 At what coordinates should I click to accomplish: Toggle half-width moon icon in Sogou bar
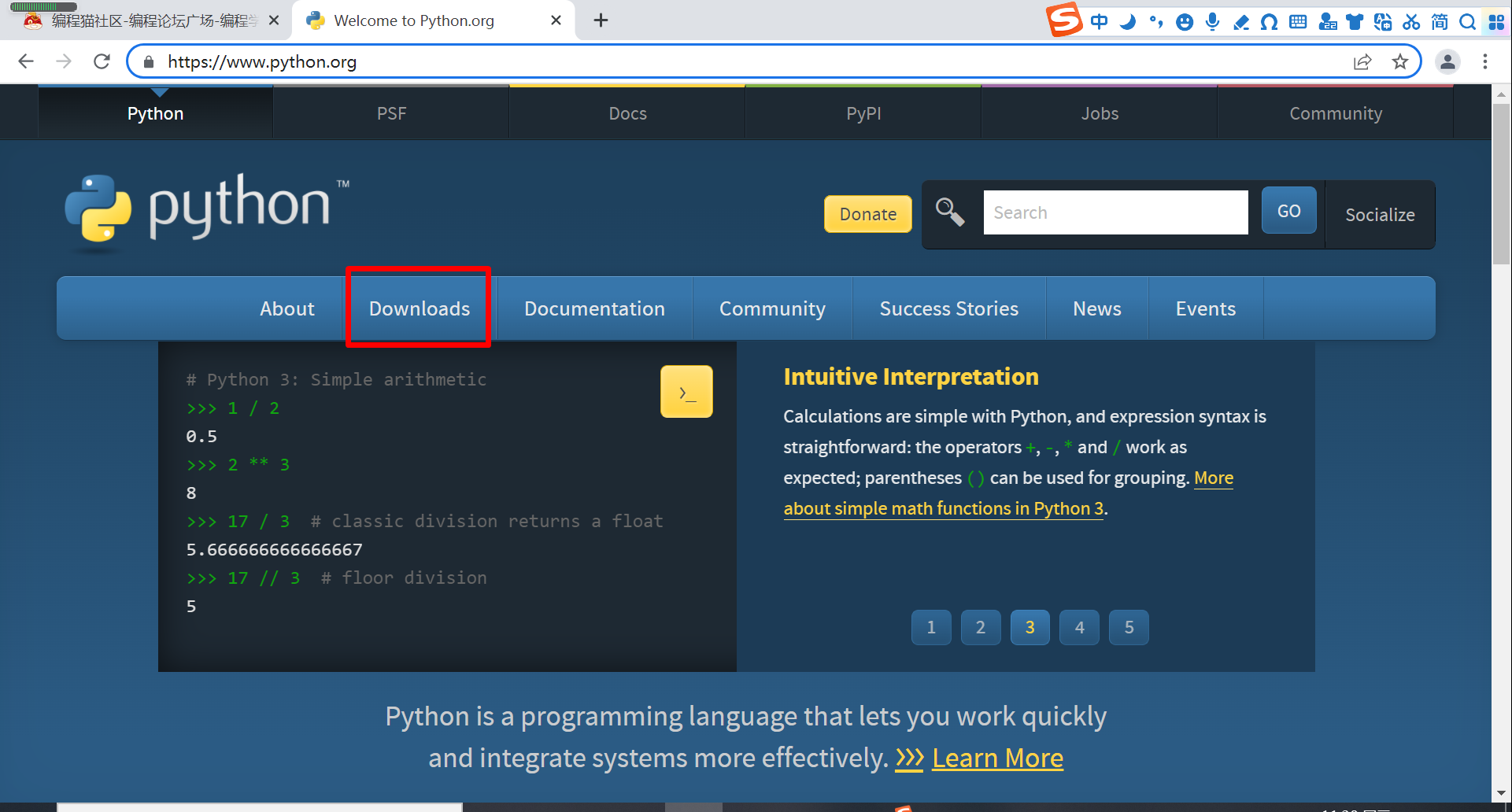point(1128,22)
